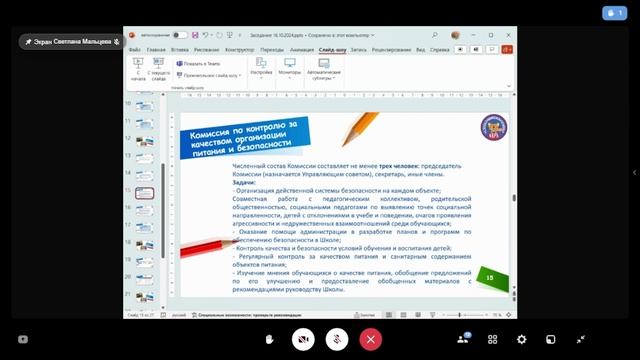Open the file name save location dropdown

[373, 35]
